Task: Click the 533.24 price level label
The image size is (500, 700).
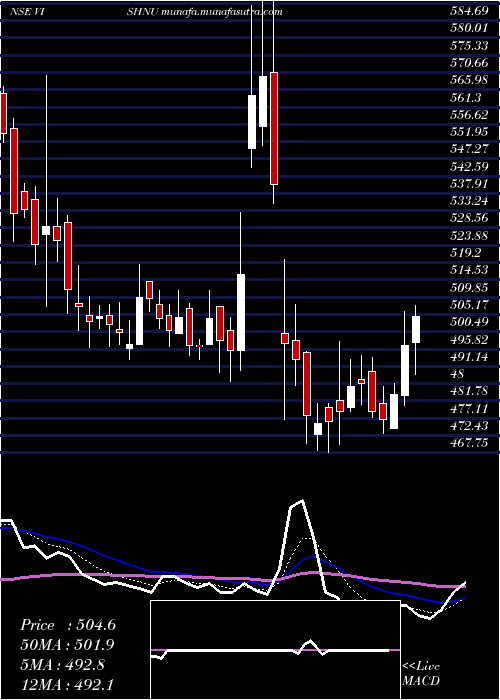Action: 469,201
